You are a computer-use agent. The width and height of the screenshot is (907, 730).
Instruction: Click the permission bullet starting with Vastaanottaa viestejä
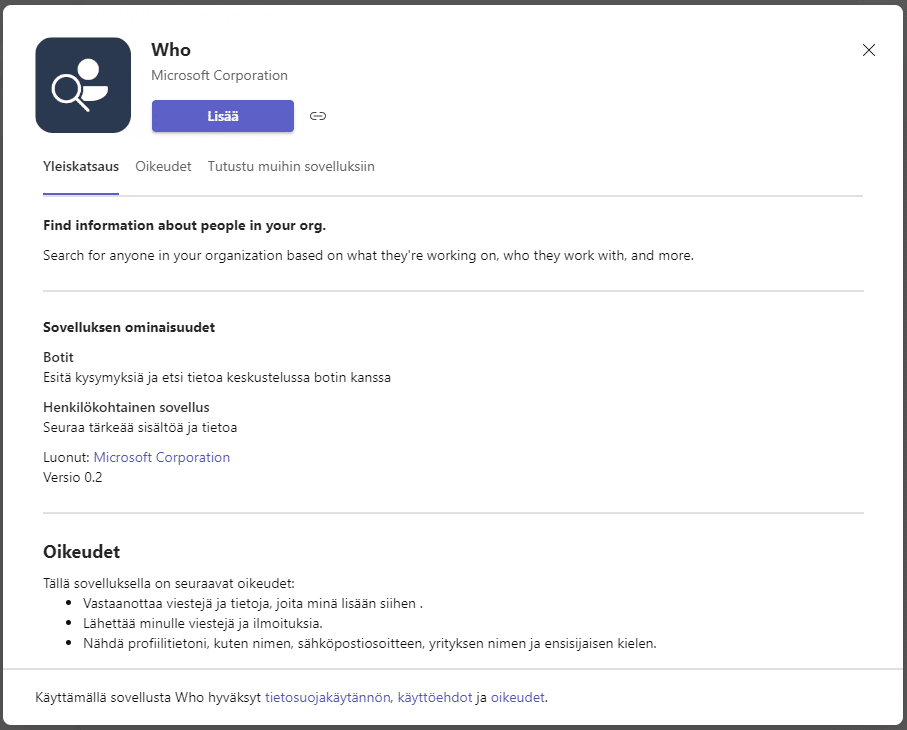point(253,603)
